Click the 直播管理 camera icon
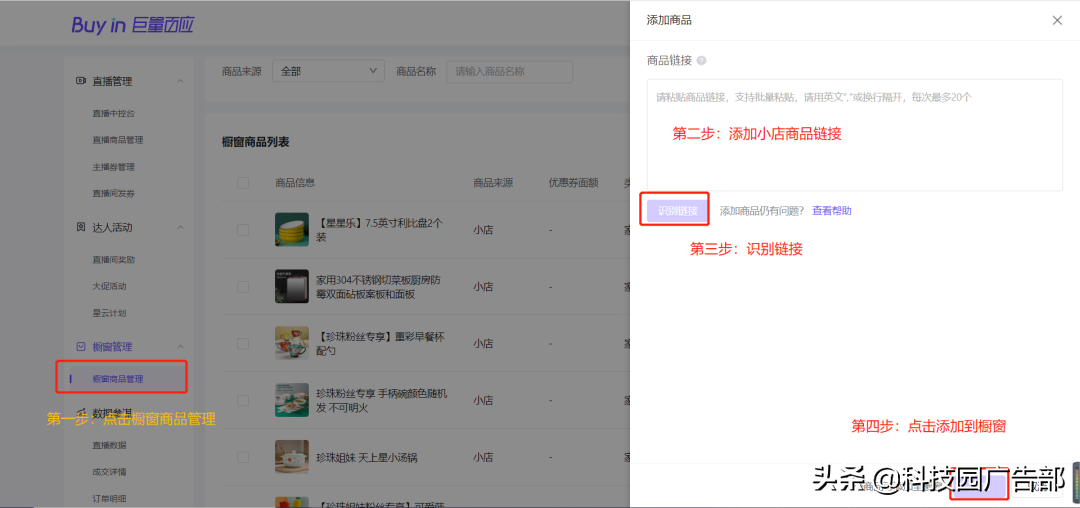This screenshot has width=1080, height=508. [x=80, y=81]
